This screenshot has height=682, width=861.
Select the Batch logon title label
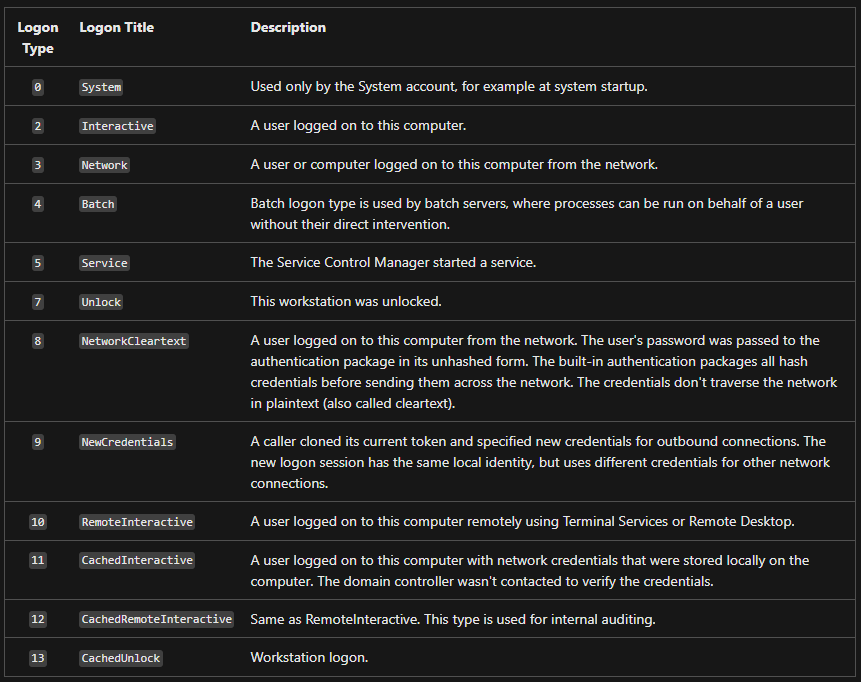[98, 204]
